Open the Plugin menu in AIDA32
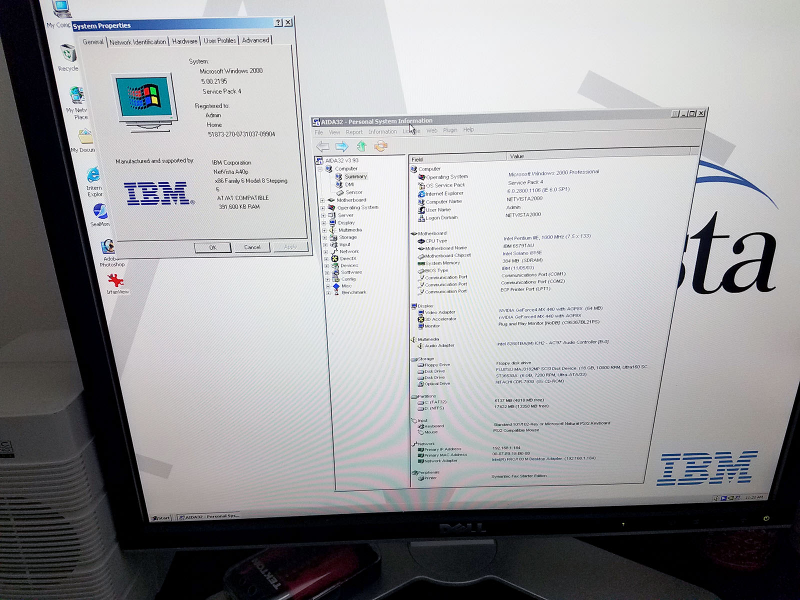800x600 pixels. 450,130
